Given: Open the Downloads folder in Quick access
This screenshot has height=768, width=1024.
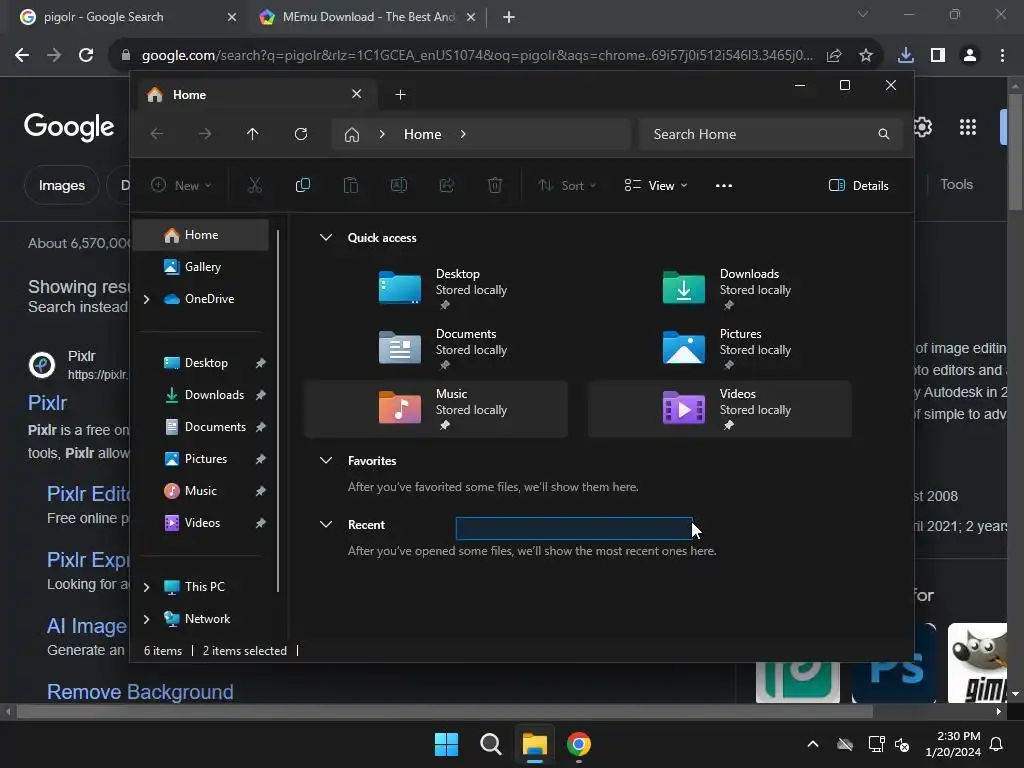Looking at the screenshot, I should (720, 289).
